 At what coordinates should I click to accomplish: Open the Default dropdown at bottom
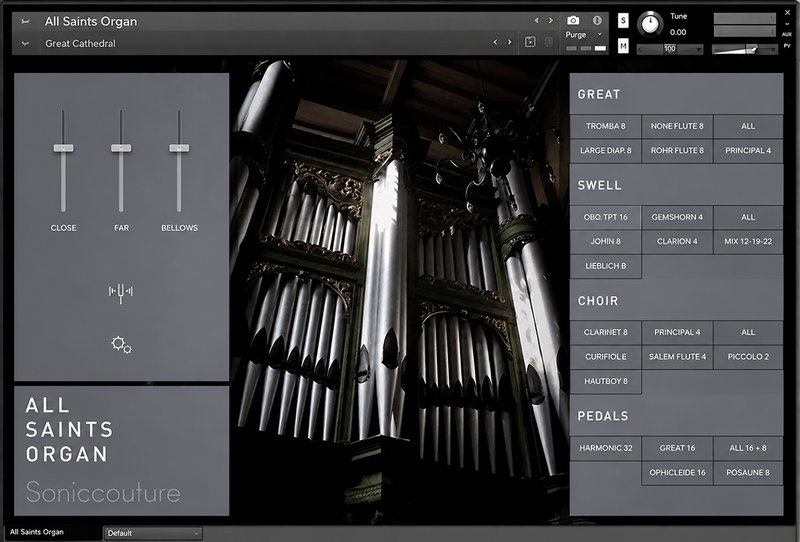(x=153, y=533)
